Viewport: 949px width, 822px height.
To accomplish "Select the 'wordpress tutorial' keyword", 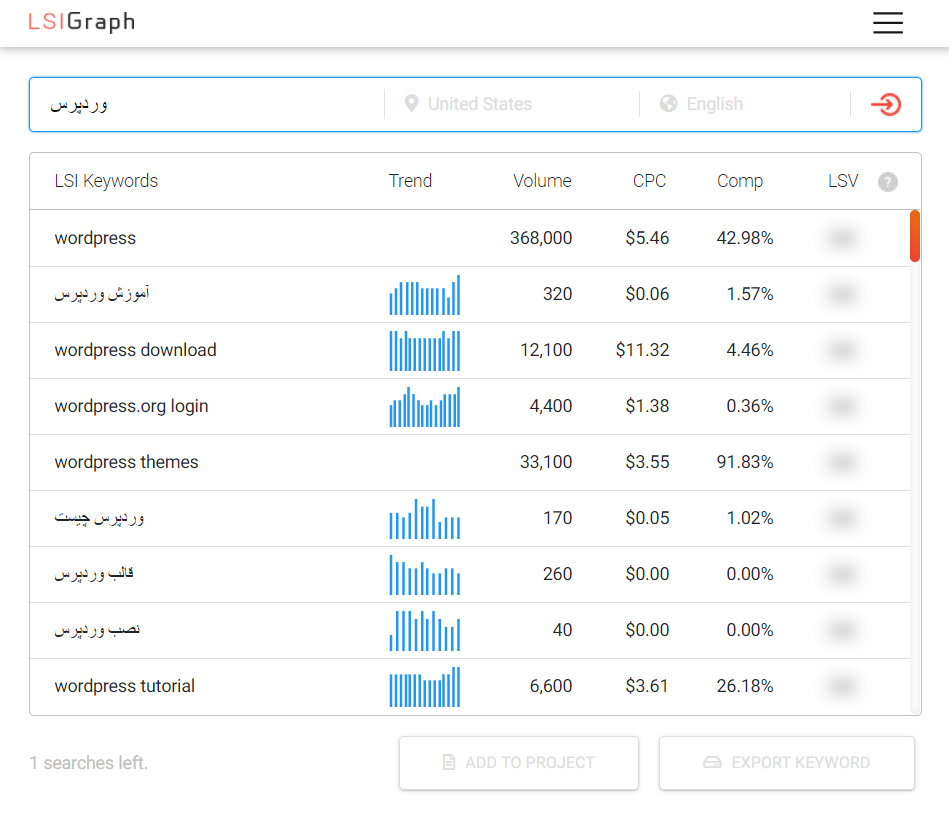I will click(125, 686).
